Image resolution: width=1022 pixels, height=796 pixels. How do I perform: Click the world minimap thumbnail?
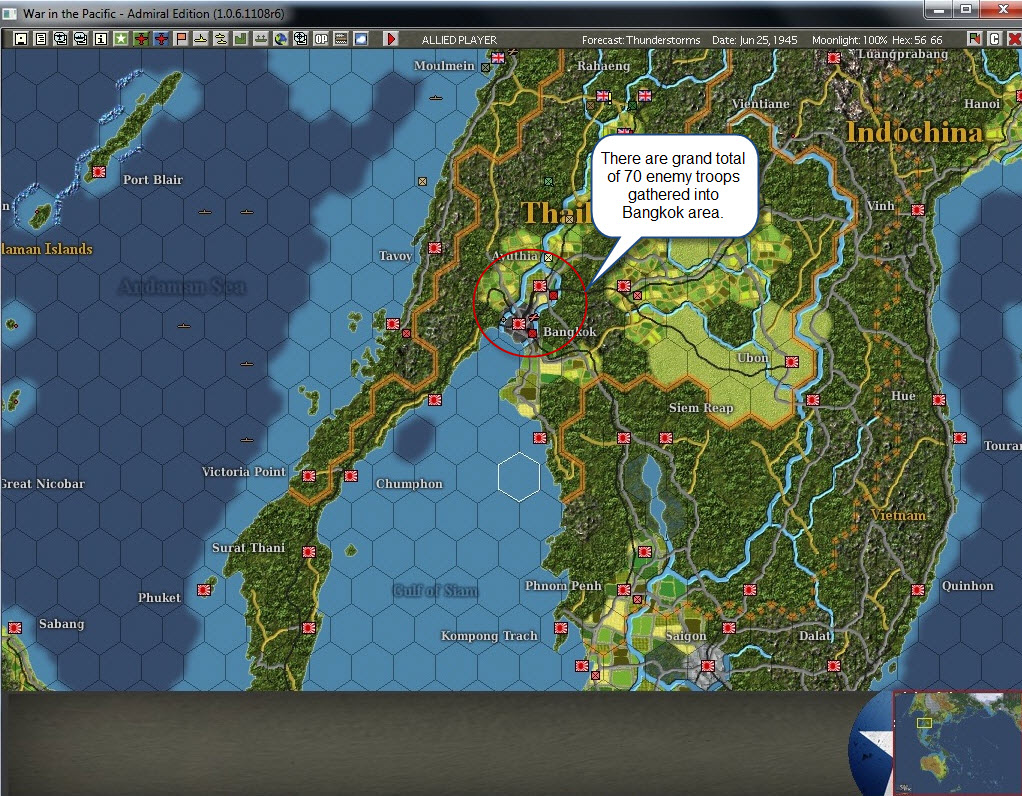click(x=957, y=743)
